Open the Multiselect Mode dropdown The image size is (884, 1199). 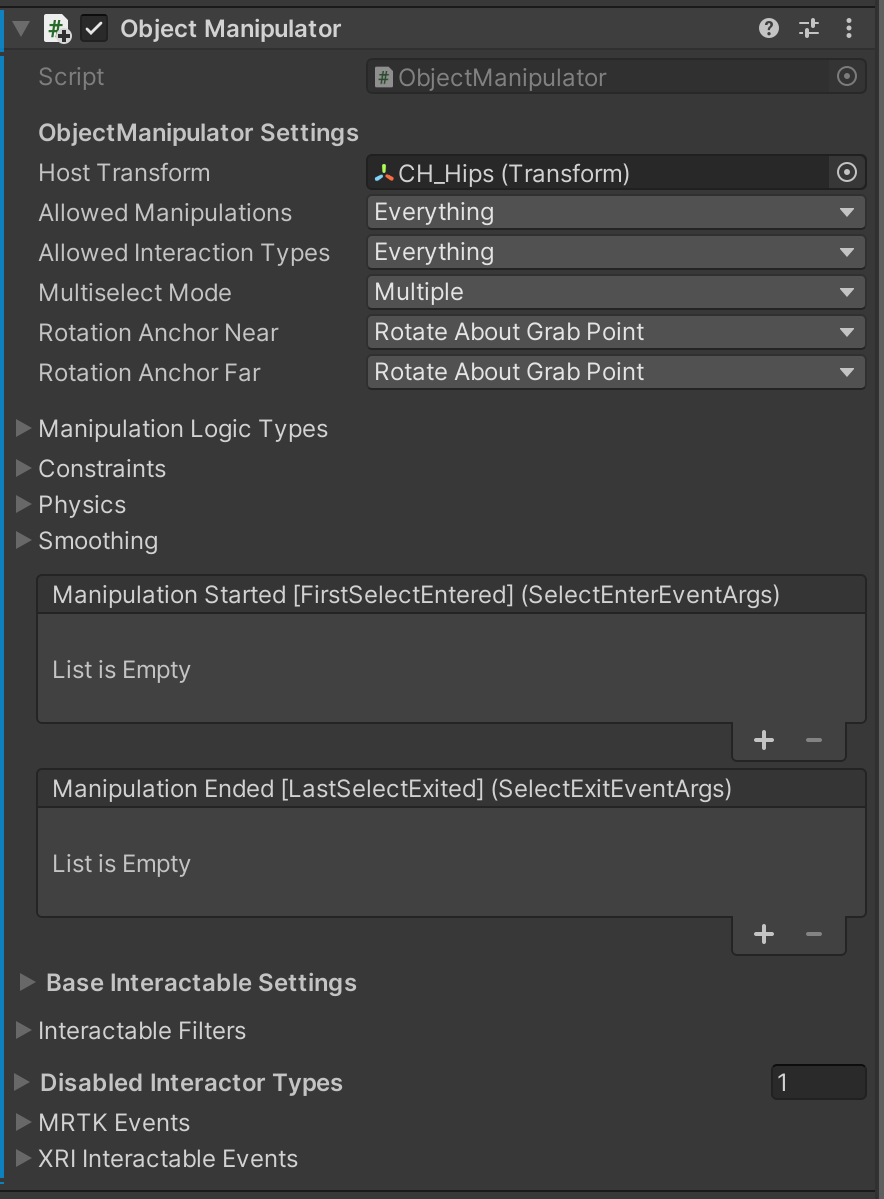pos(615,292)
